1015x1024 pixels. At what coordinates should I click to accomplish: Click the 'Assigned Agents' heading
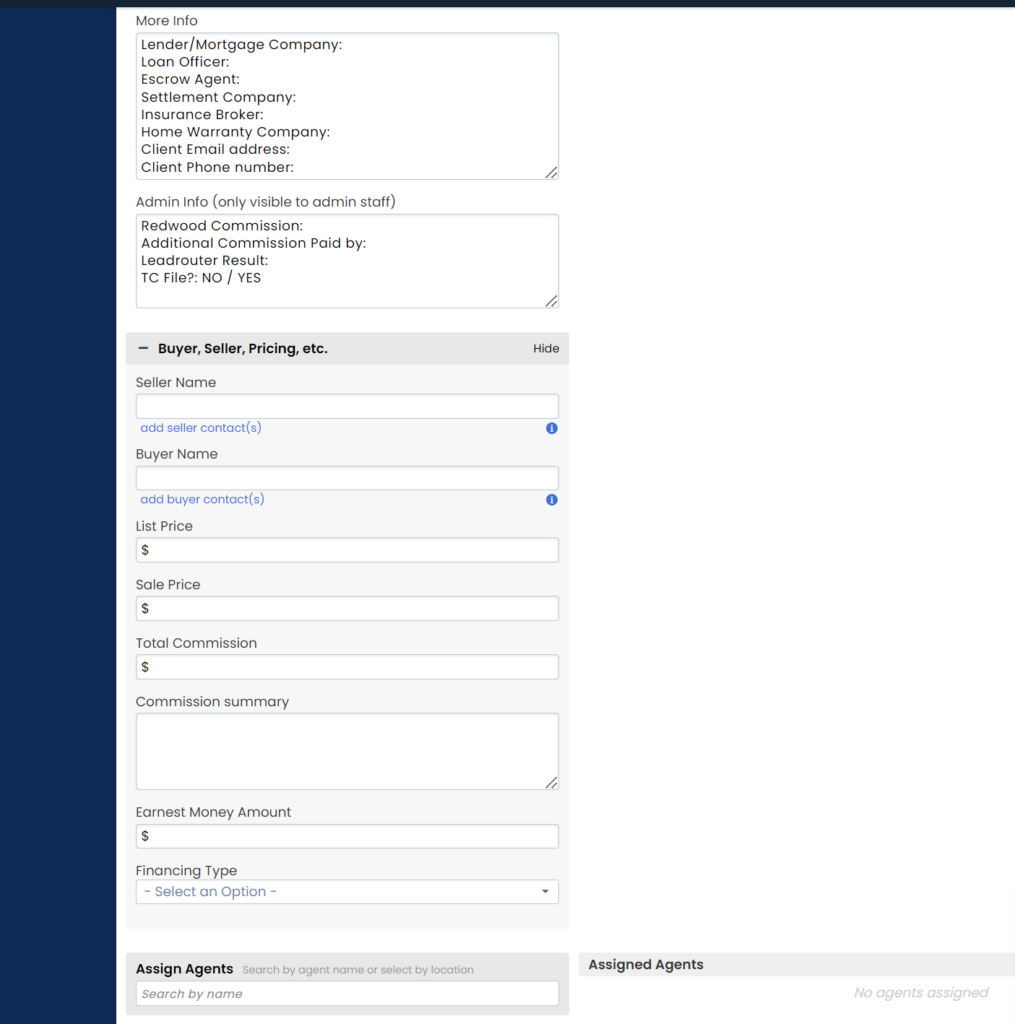646,965
